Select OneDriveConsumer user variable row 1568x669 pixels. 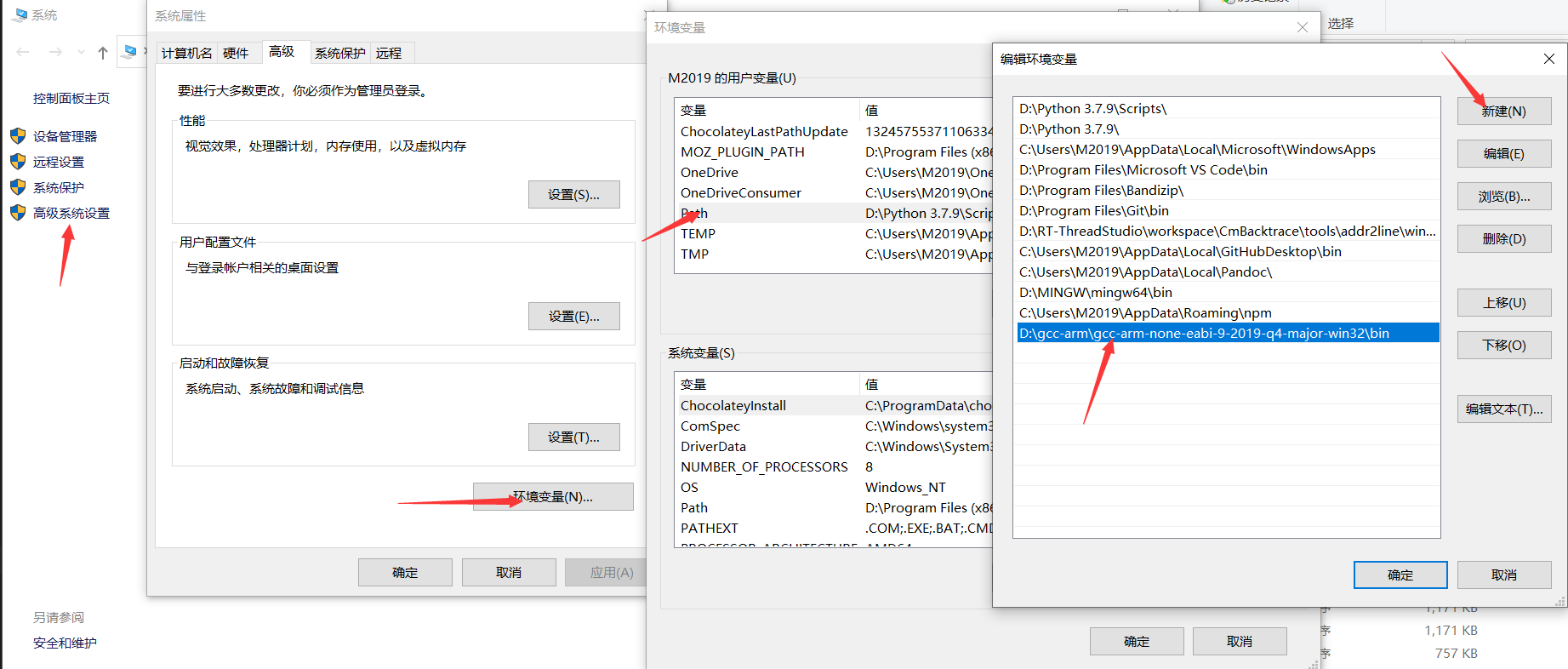click(x=834, y=192)
